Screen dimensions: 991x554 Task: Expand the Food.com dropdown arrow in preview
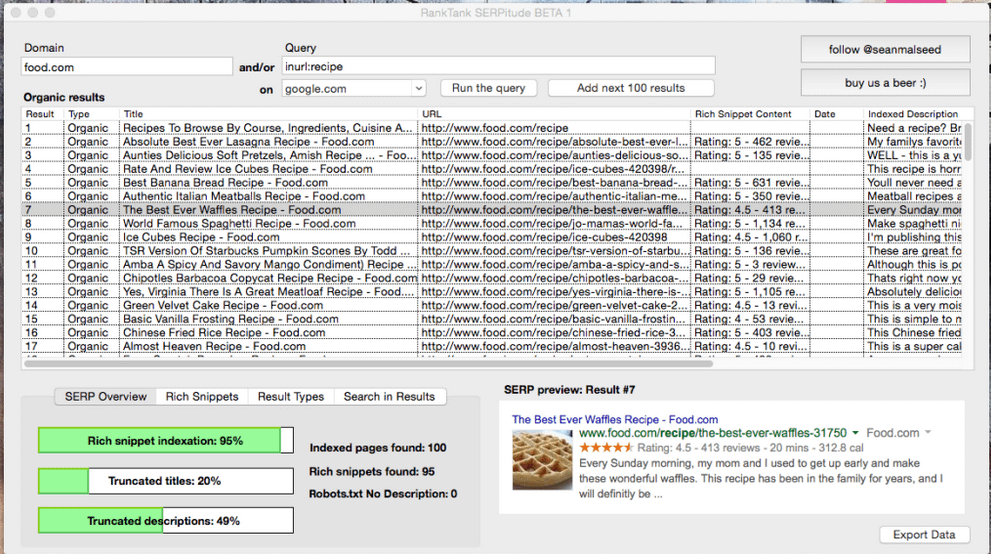pos(927,433)
